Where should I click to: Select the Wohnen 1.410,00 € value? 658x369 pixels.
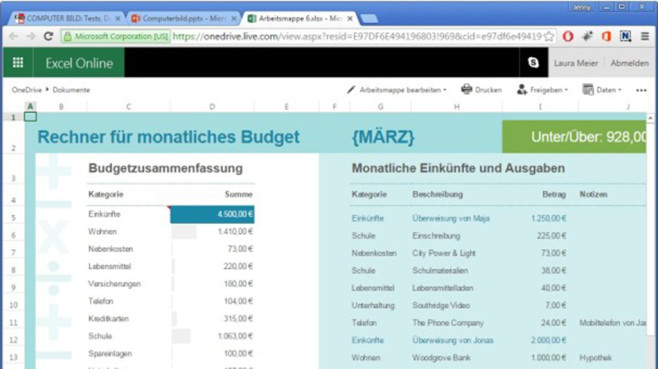point(235,231)
